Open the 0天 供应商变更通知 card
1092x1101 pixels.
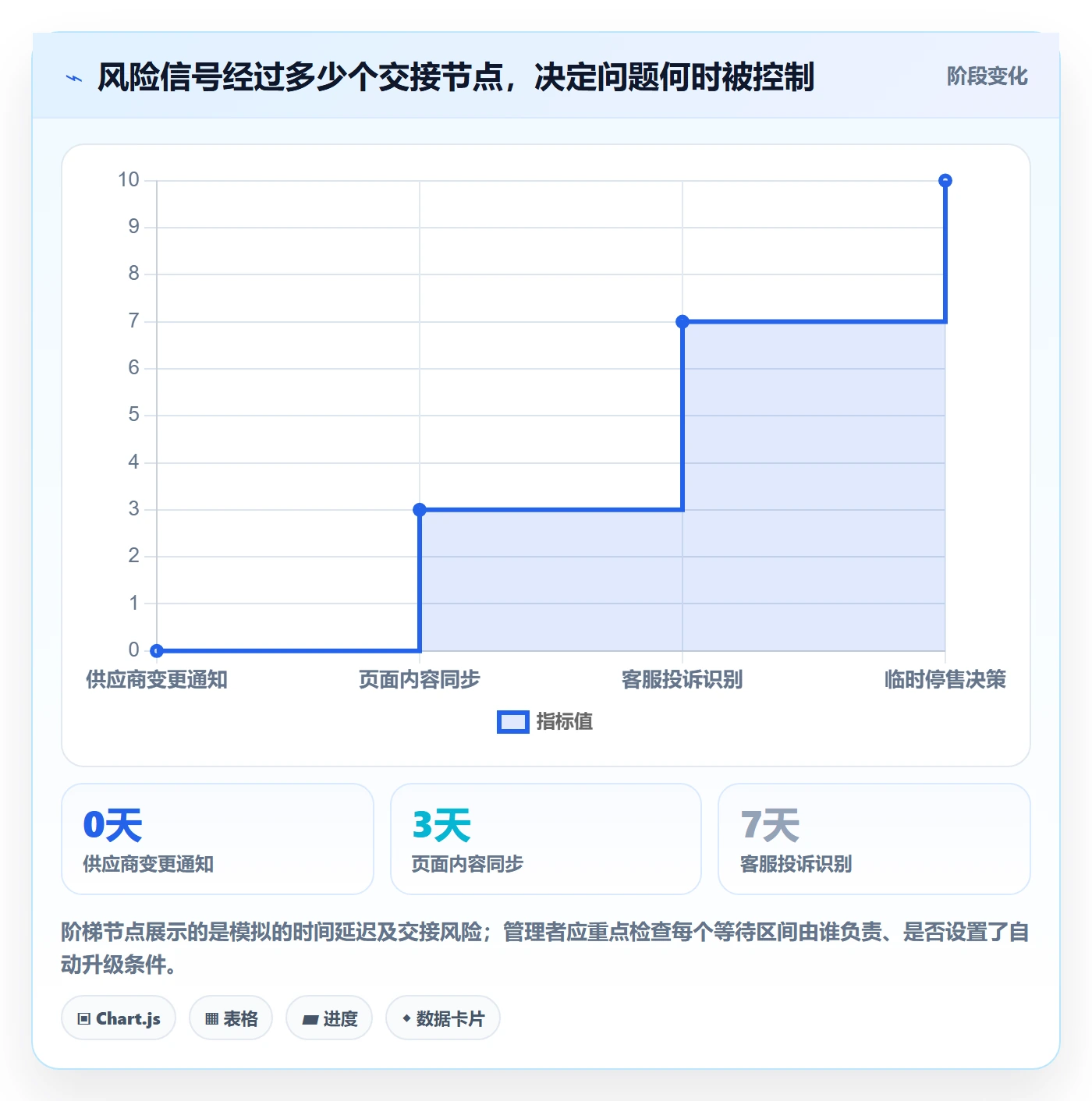pyautogui.click(x=218, y=839)
